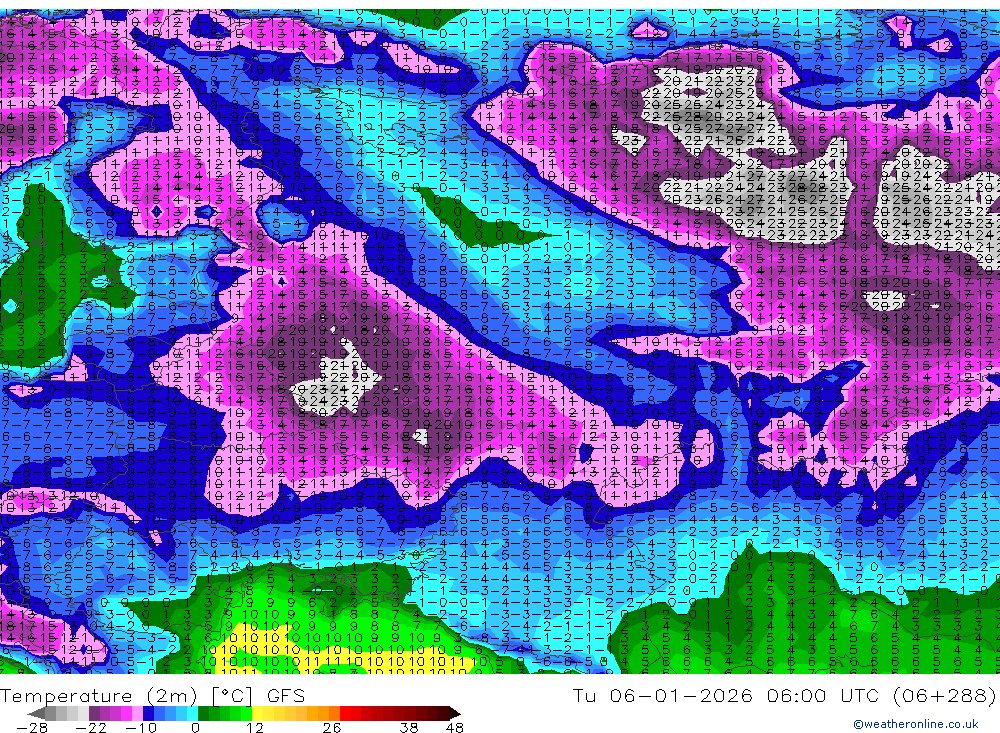1000x733 pixels.
Task: Click the 'Tu 06-01-2026 06:00 UTC (06+288)' timestamp
Action: (784, 695)
